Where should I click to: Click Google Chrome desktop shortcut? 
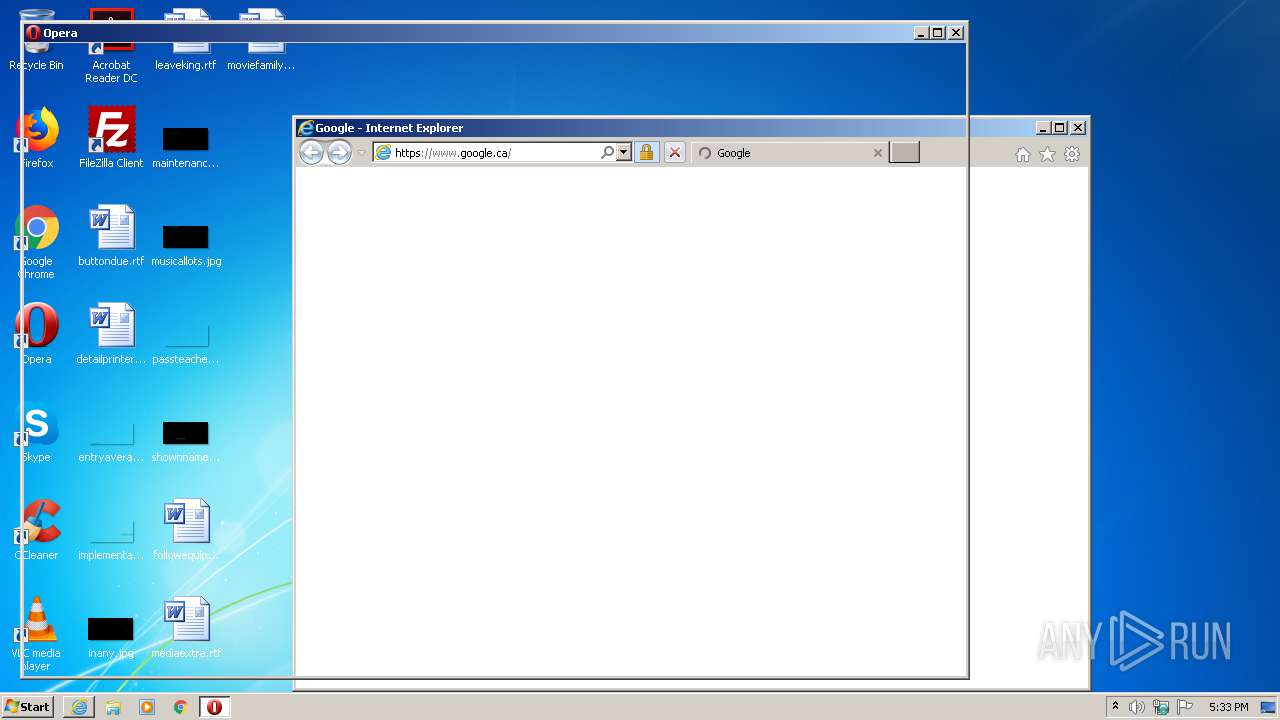tap(36, 242)
